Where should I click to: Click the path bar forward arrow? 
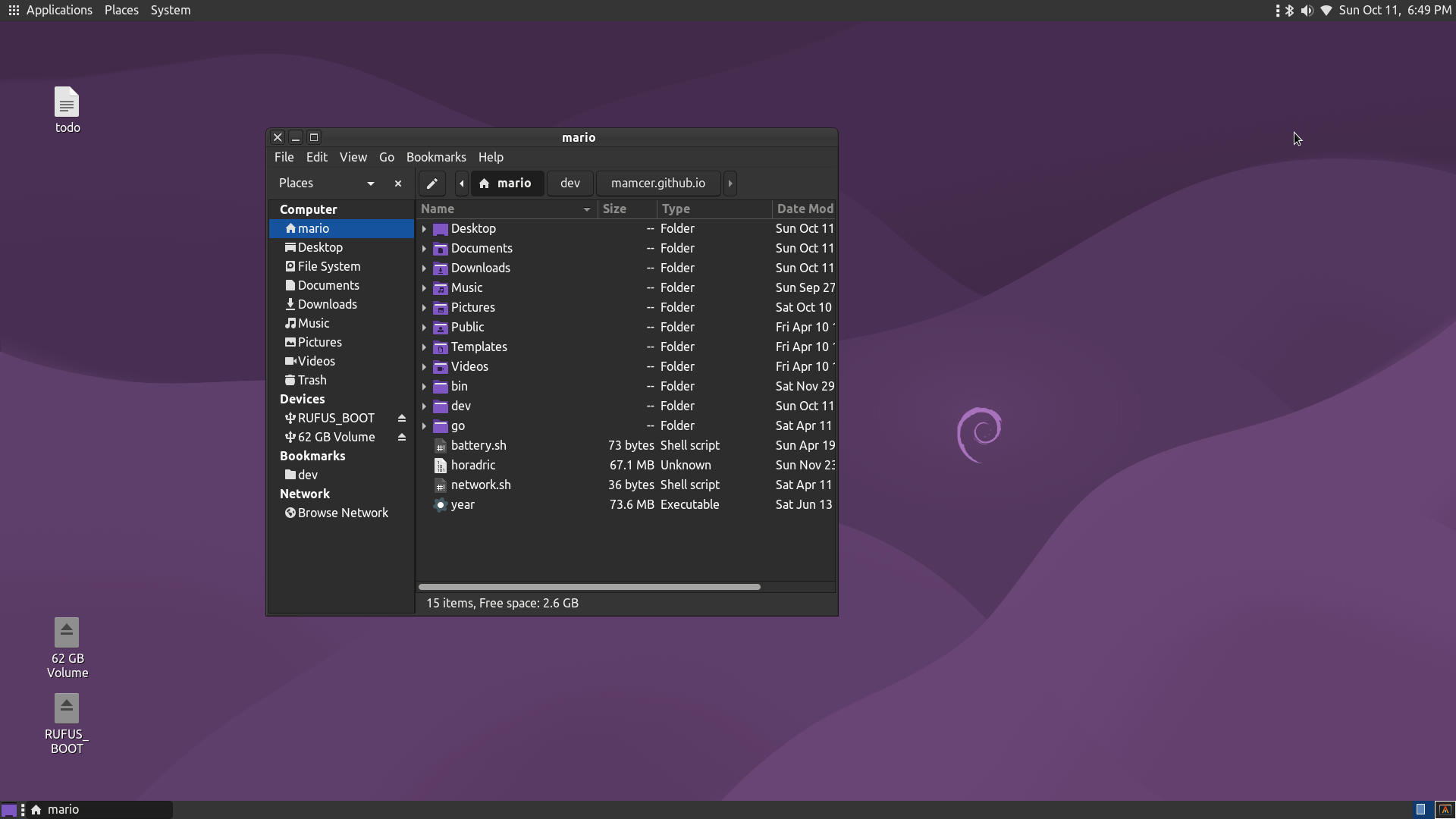(730, 184)
